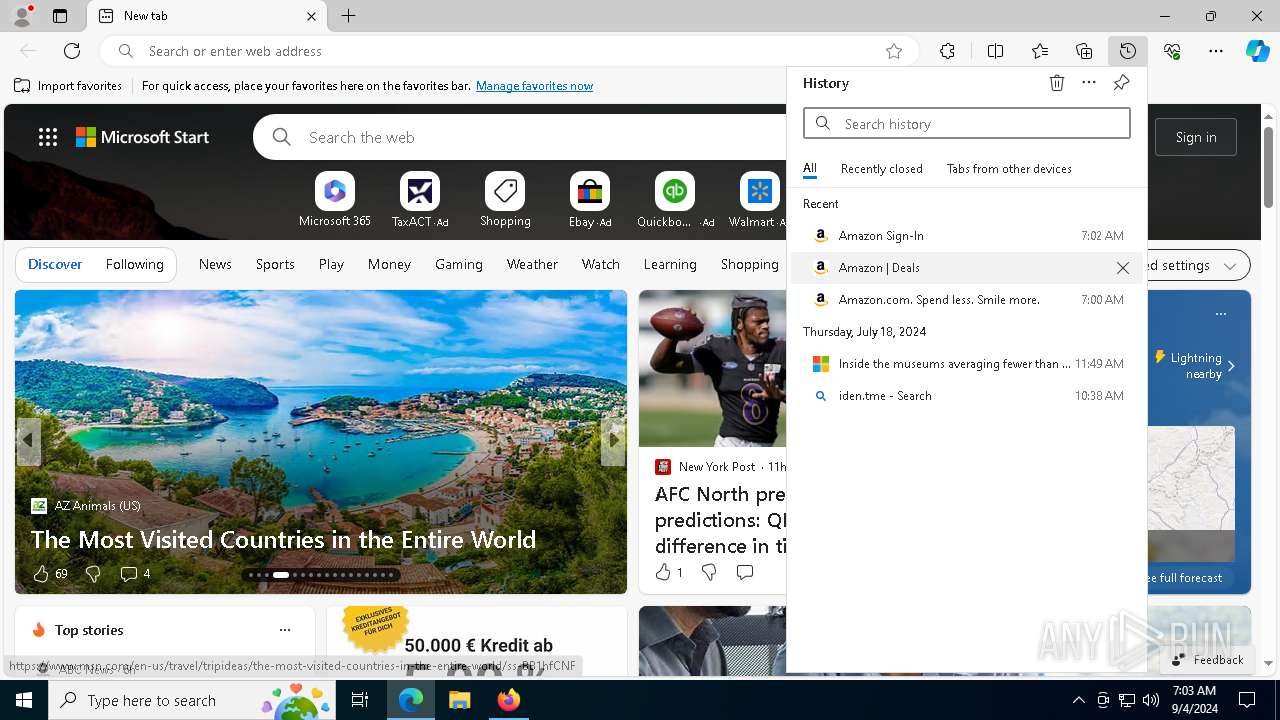The width and height of the screenshot is (1280, 720).
Task: Open Shopping shortcut tile
Action: [505, 200]
